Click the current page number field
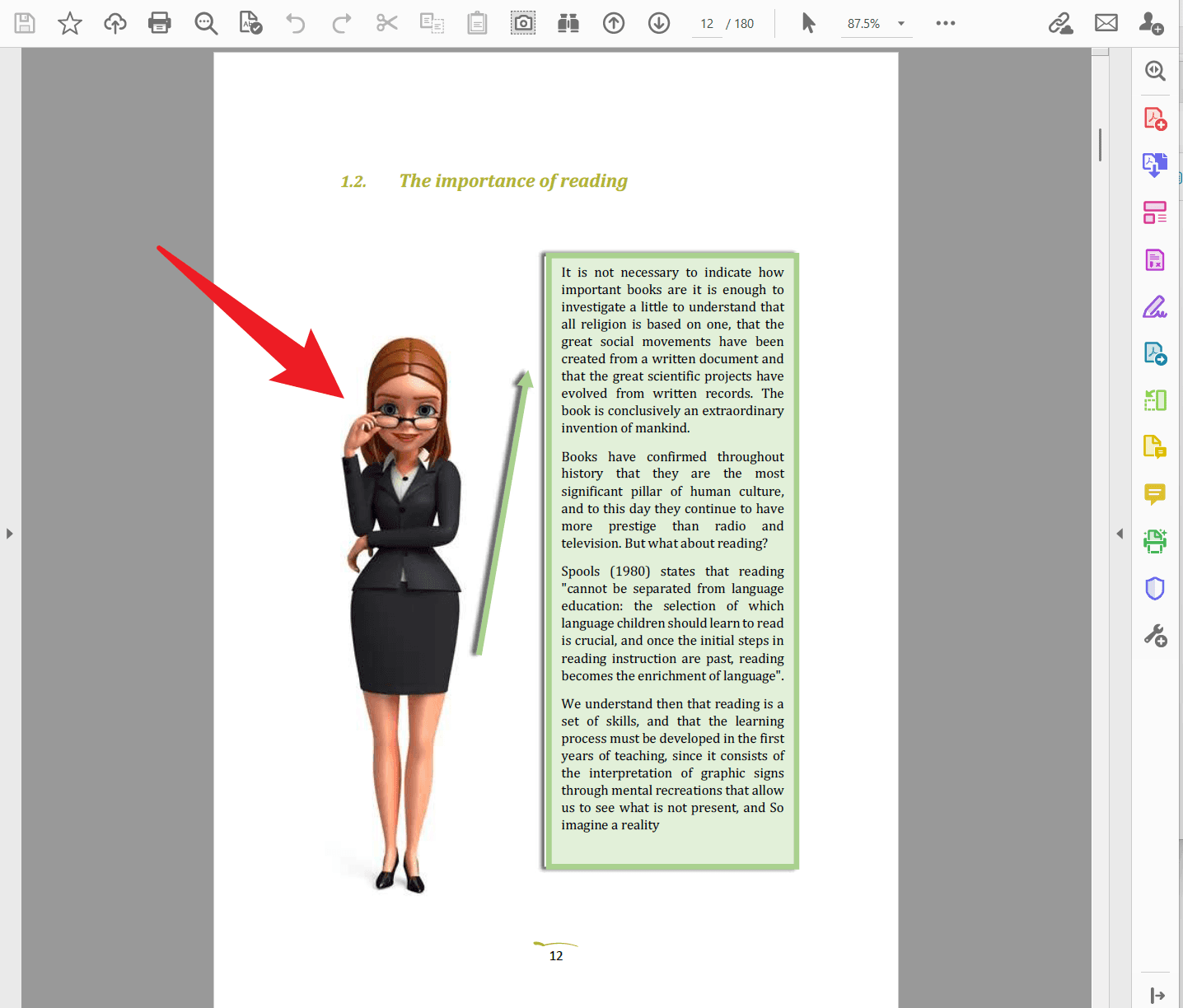This screenshot has height=1008, width=1183. (707, 24)
